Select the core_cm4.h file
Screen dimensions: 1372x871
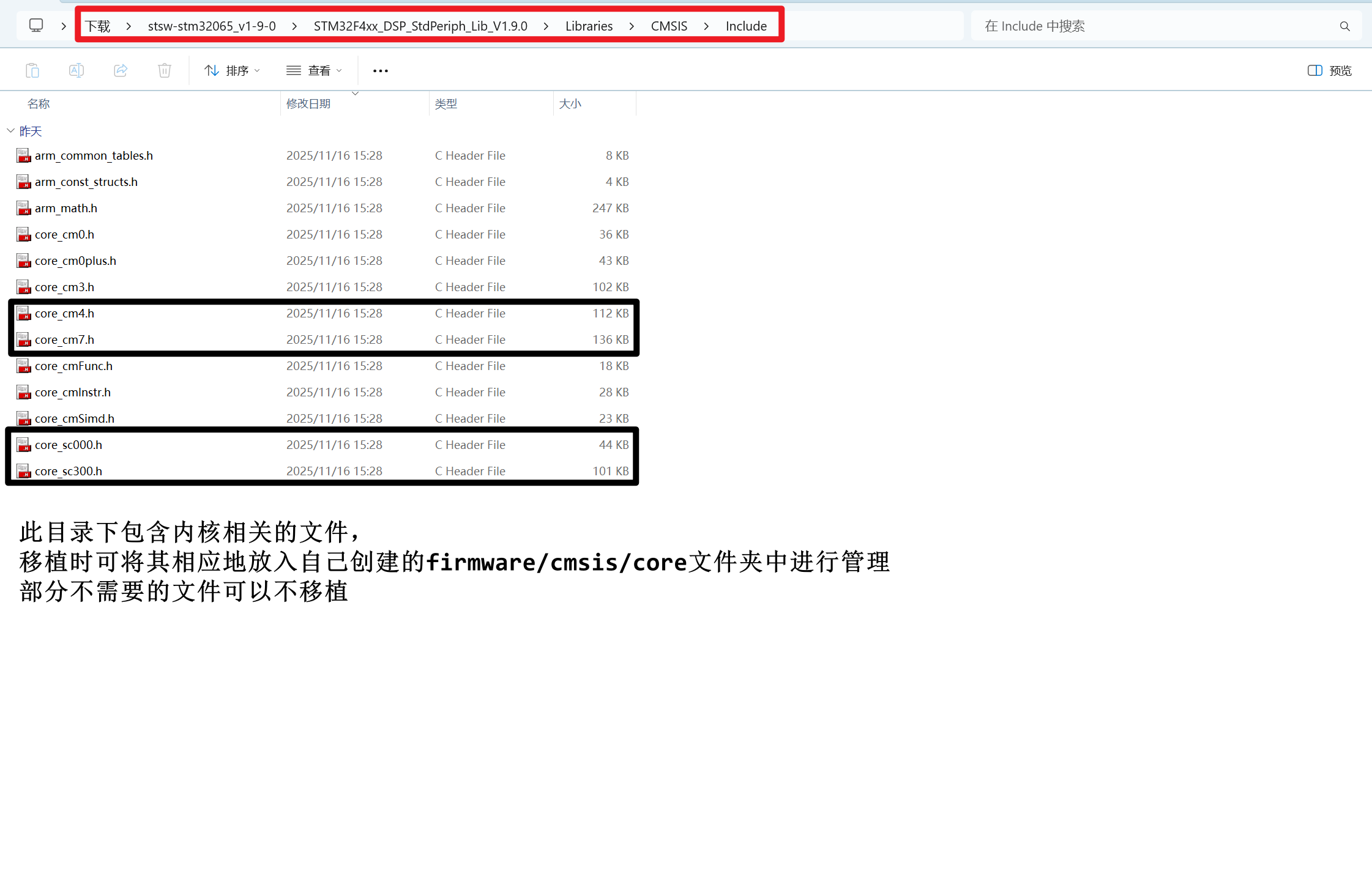[64, 313]
